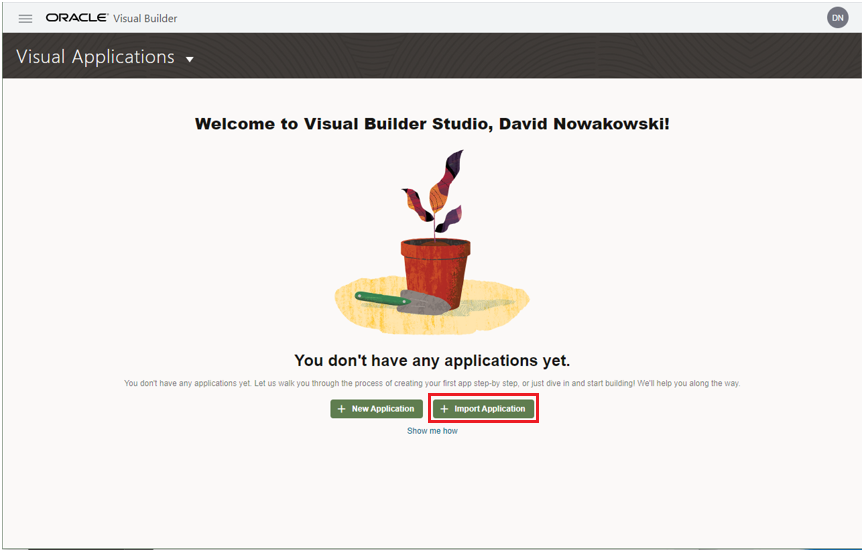Click the Import Application button
Viewport: 867px width, 550px height.
484,409
